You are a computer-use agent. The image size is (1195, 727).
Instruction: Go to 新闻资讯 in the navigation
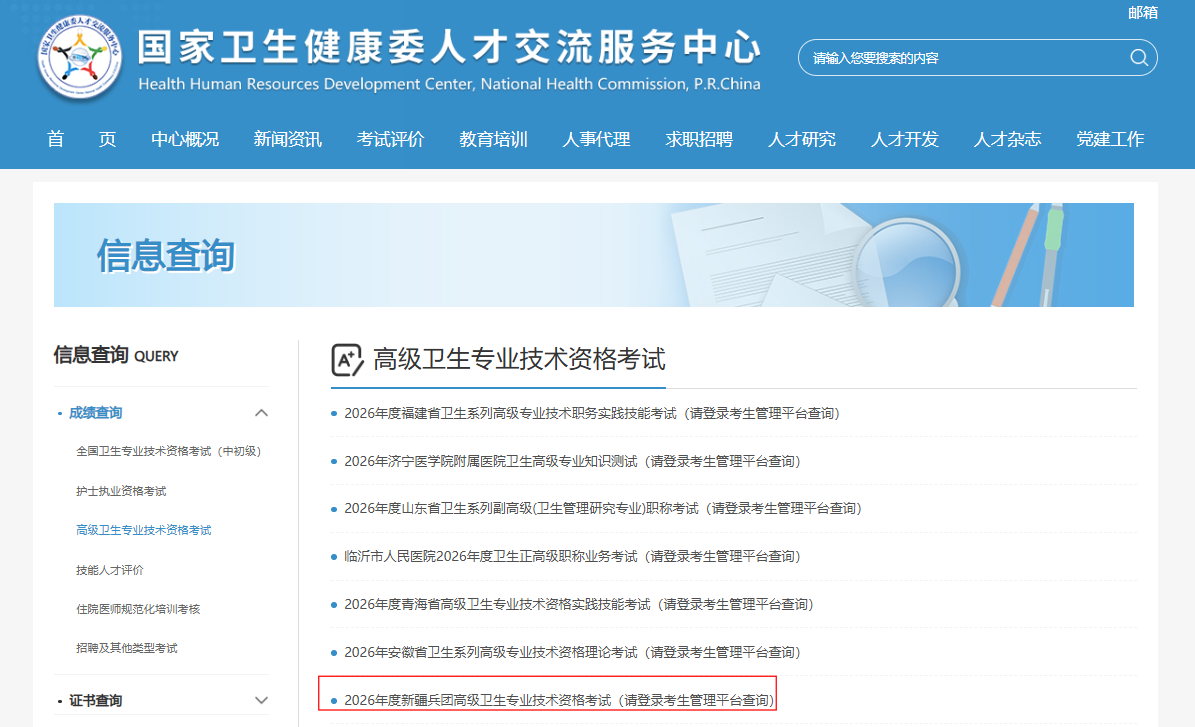(288, 139)
